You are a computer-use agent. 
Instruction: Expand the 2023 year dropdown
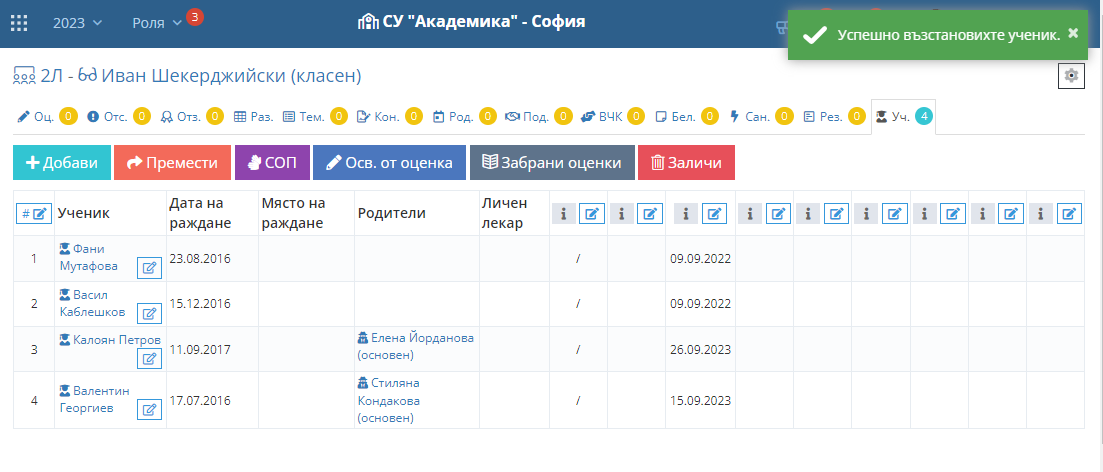82,22
